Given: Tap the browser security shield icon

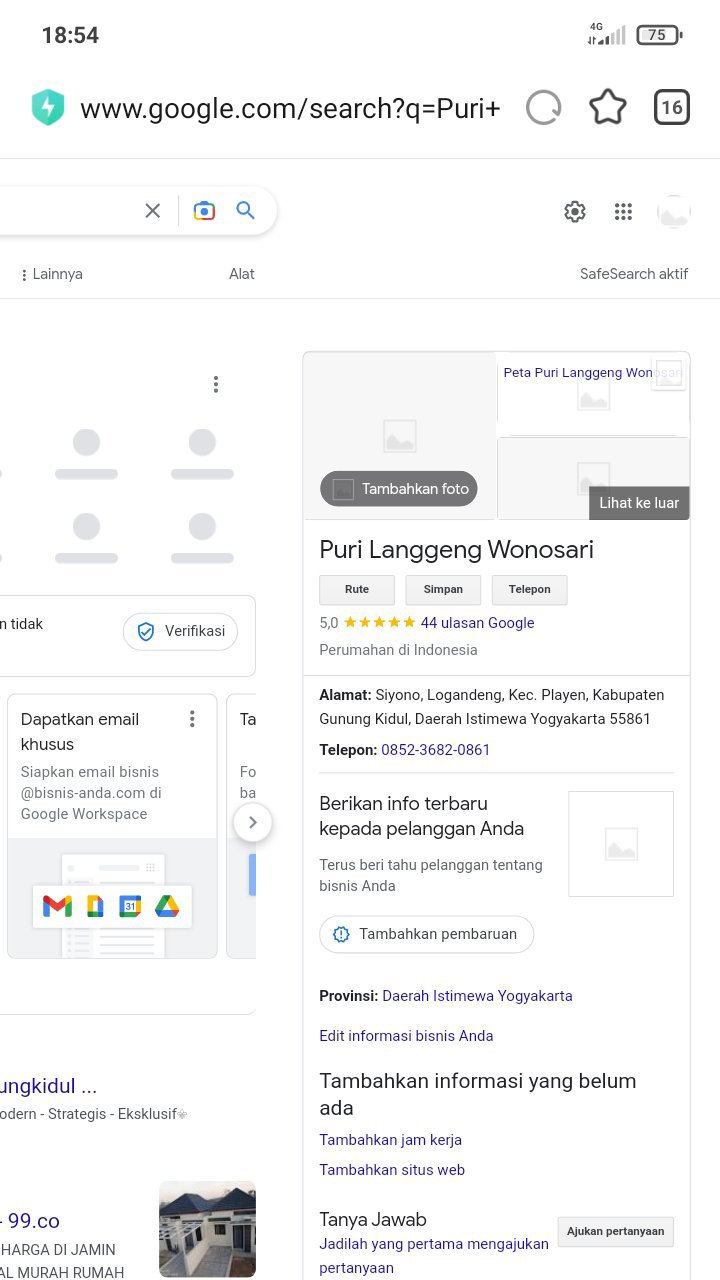Looking at the screenshot, I should (x=48, y=108).
